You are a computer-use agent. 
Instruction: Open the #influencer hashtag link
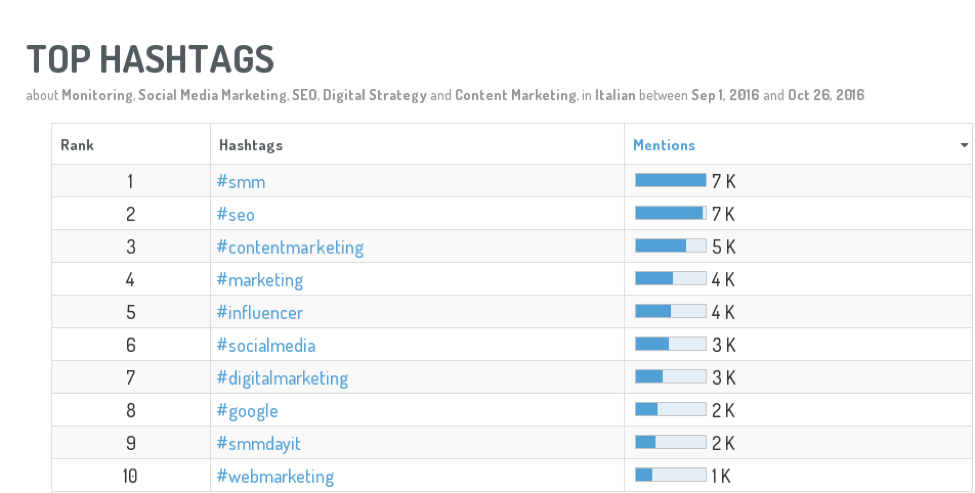click(259, 312)
